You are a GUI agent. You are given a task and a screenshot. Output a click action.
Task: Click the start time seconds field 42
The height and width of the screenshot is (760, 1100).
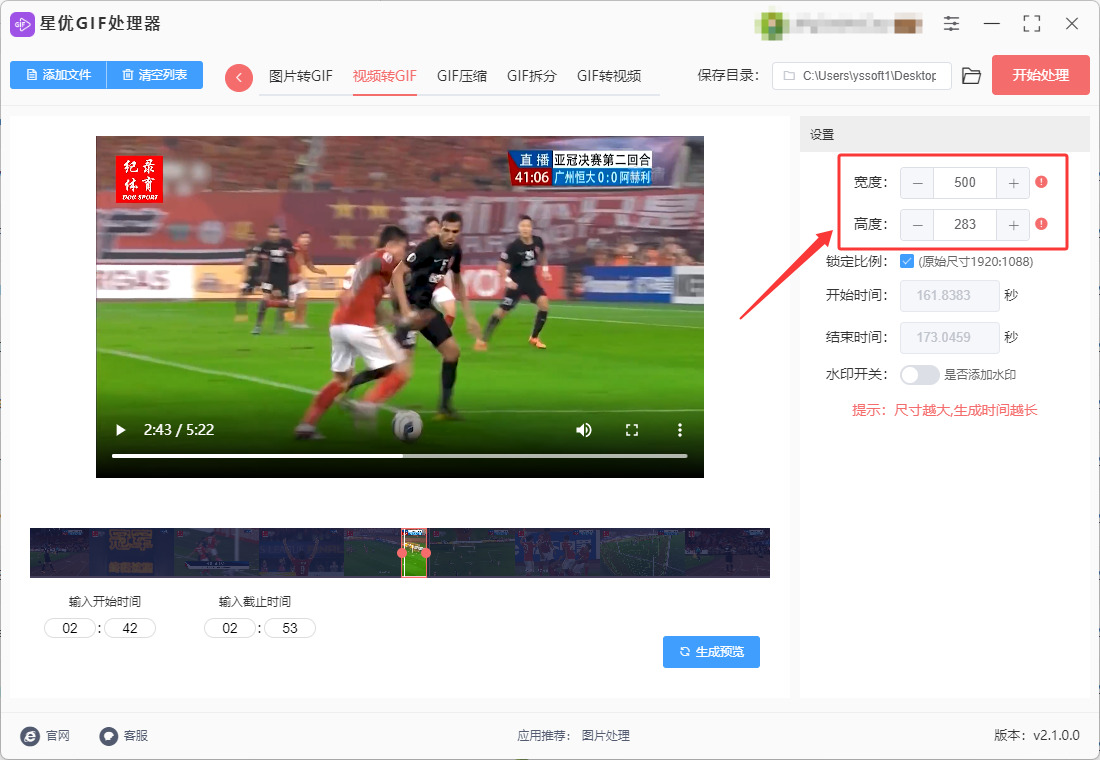pyautogui.click(x=130, y=628)
